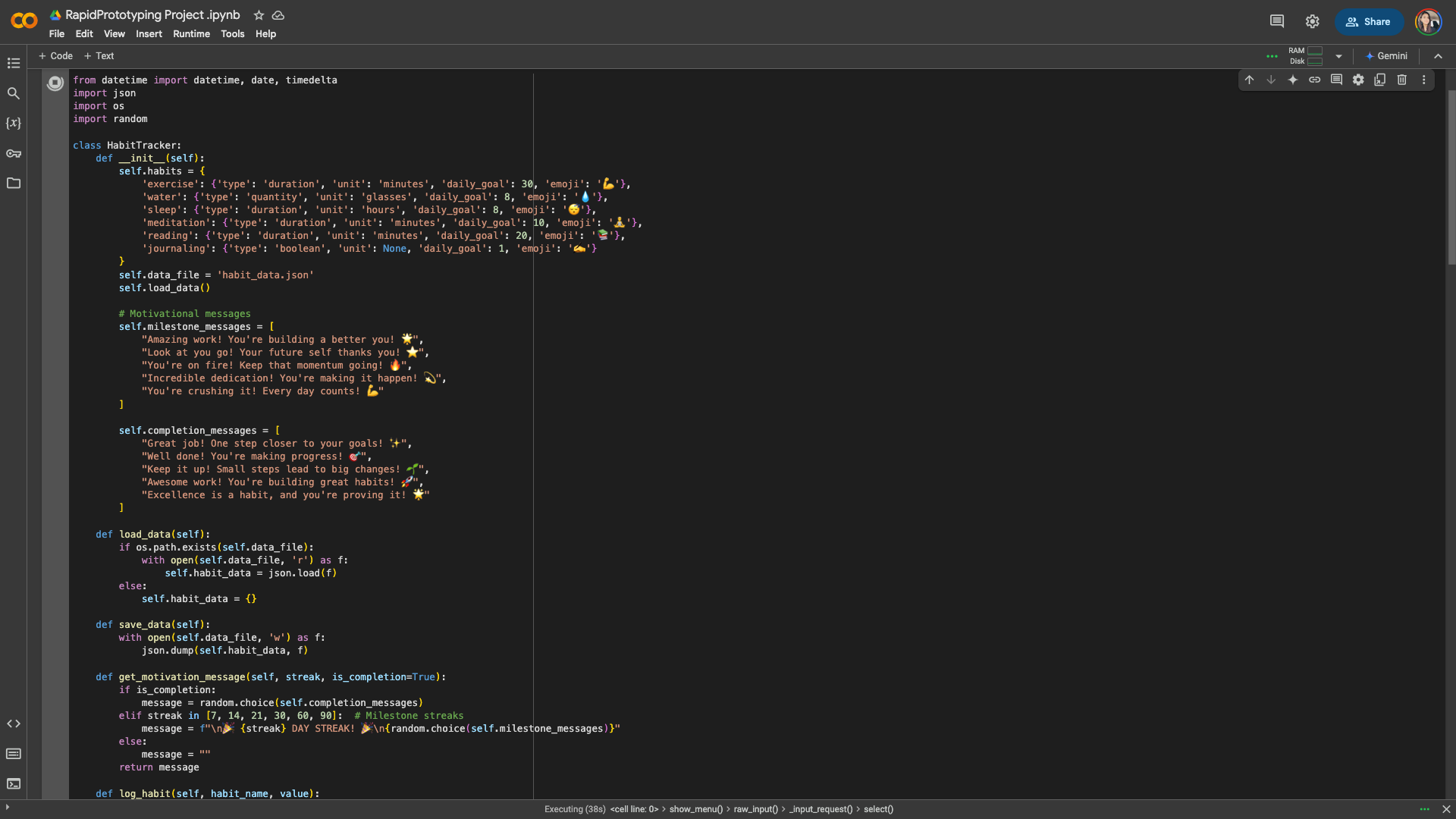Click the 'return message' line
This screenshot has height=819, width=1456.
(158, 767)
